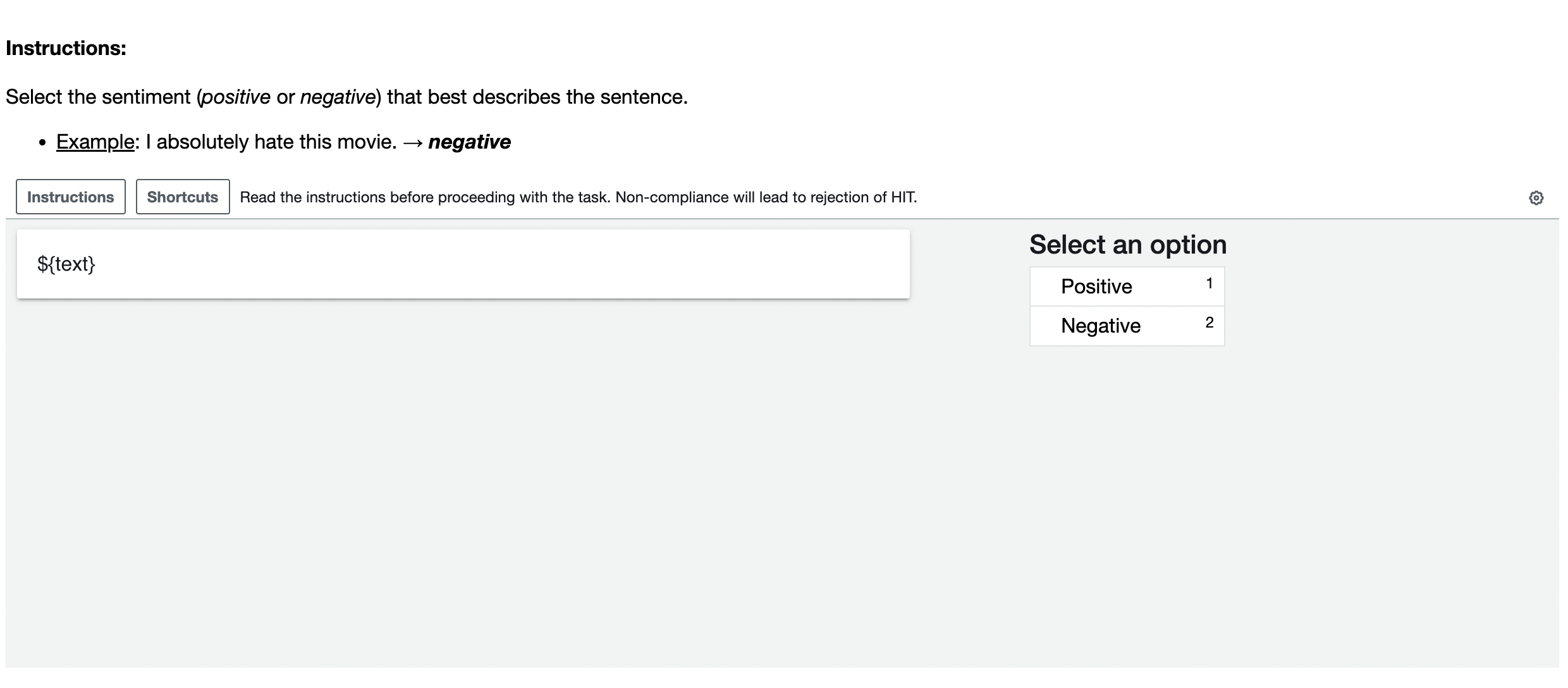Click the underlined Example word
This screenshot has width=1568, height=688.
click(x=95, y=142)
